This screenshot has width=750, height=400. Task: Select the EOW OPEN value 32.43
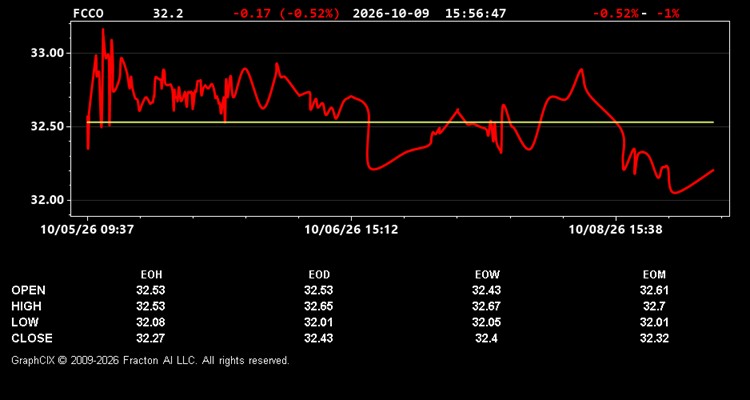click(x=486, y=290)
